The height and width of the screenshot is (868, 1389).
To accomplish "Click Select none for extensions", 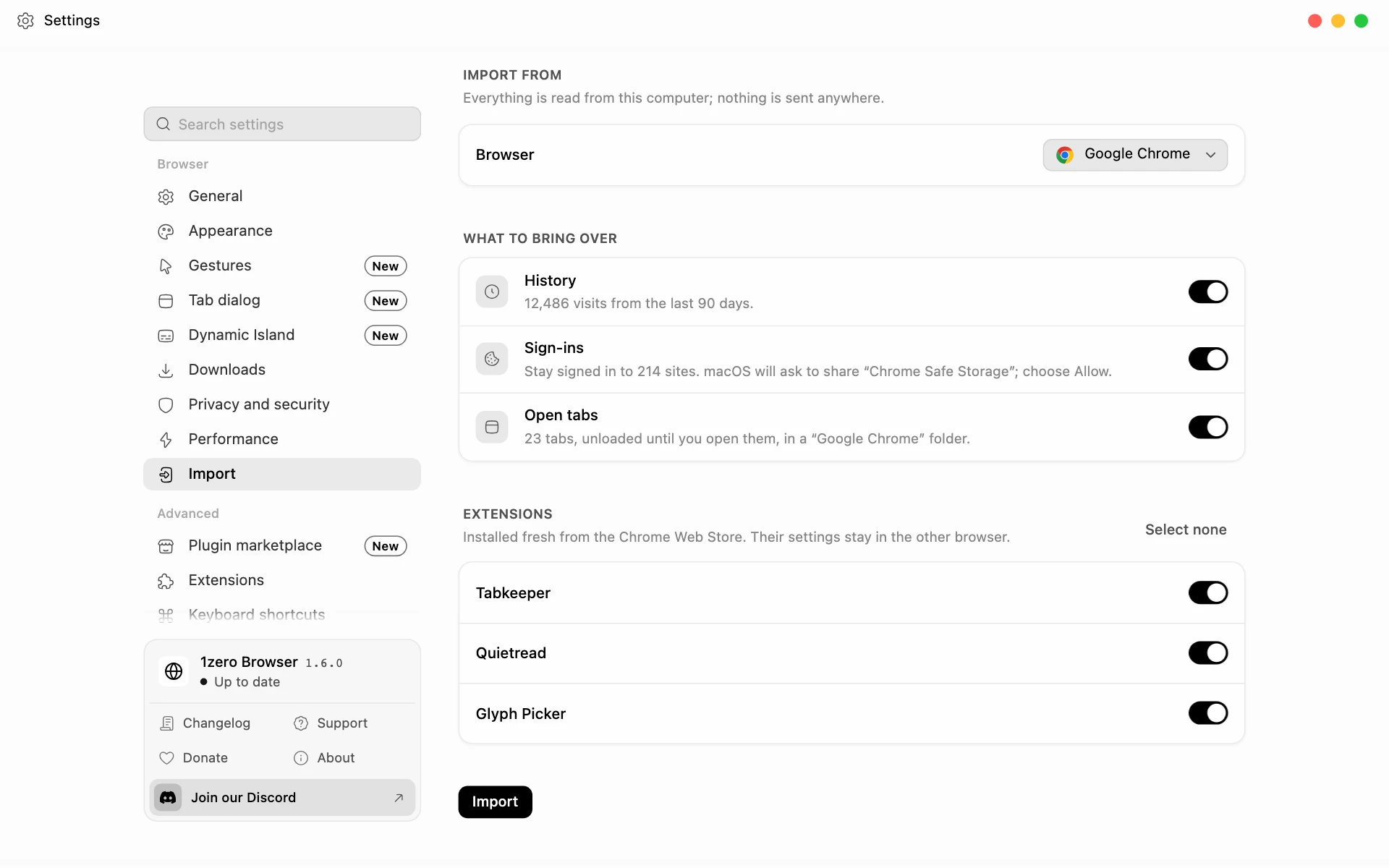I will [1186, 529].
